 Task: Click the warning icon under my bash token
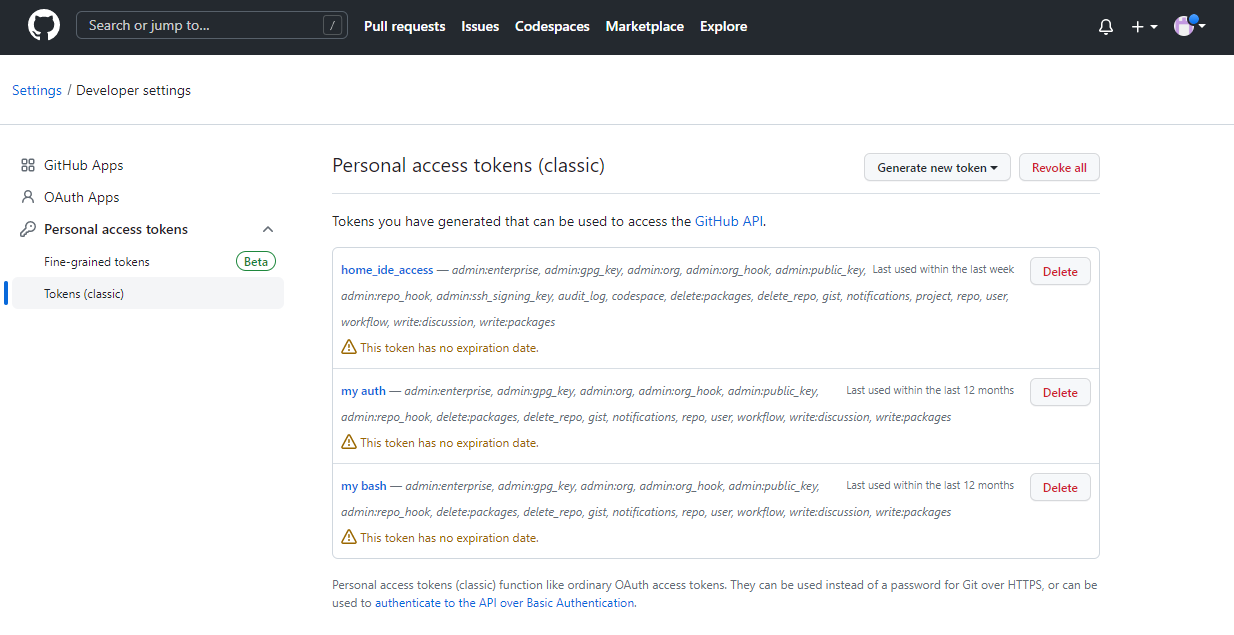349,537
